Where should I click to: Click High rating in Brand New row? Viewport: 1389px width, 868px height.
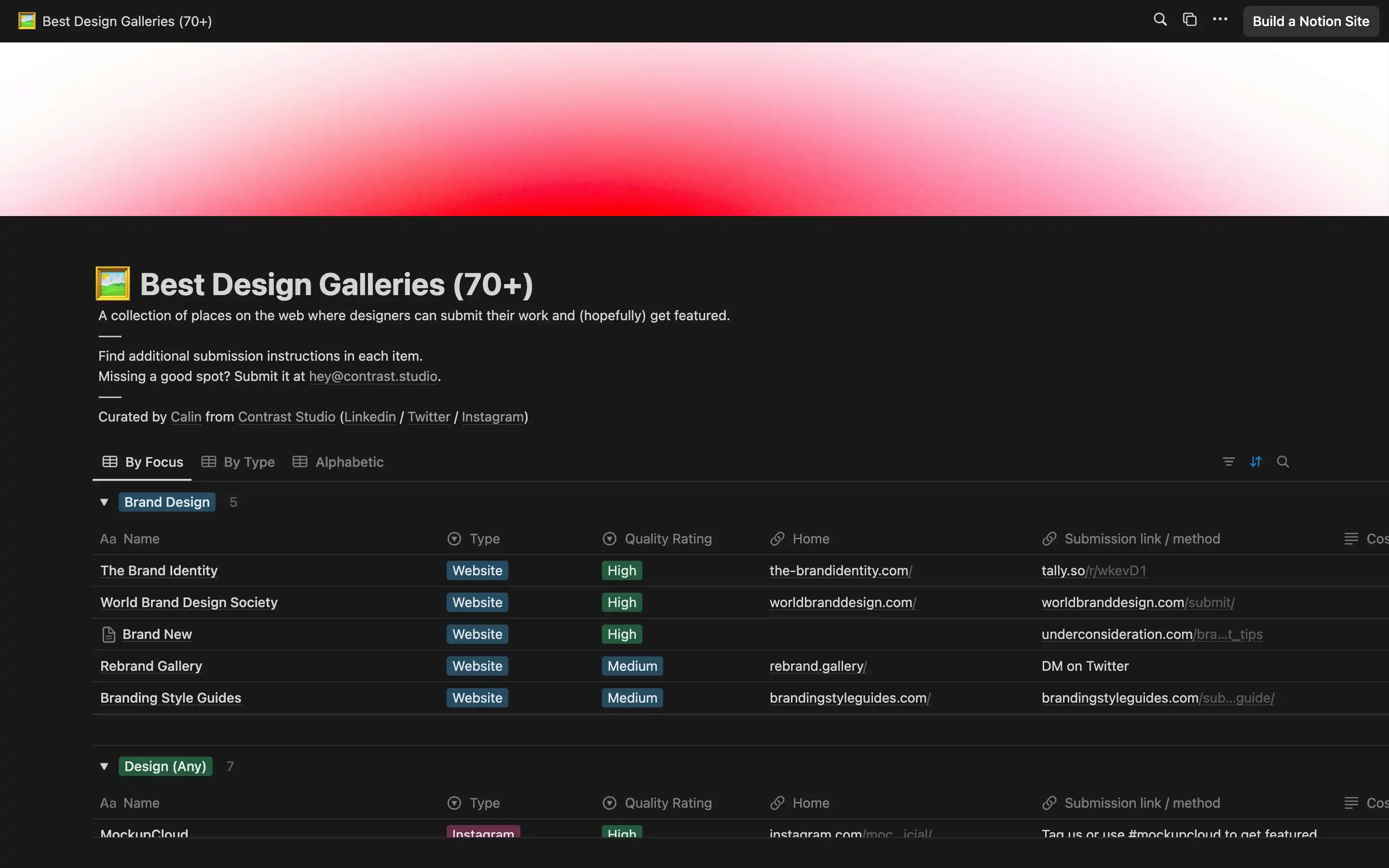(x=622, y=634)
